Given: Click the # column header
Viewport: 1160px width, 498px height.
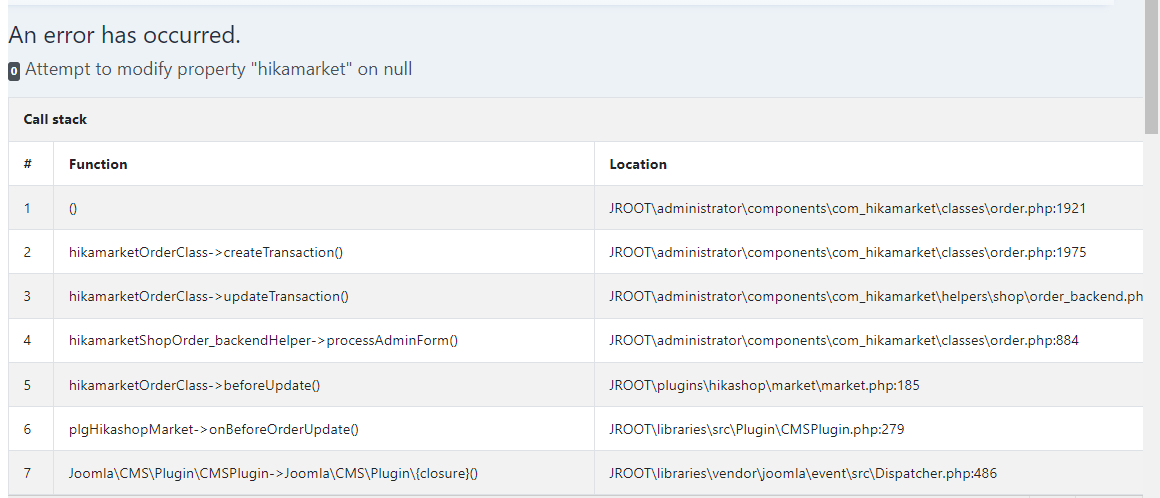Looking at the screenshot, I should pyautogui.click(x=28, y=164).
